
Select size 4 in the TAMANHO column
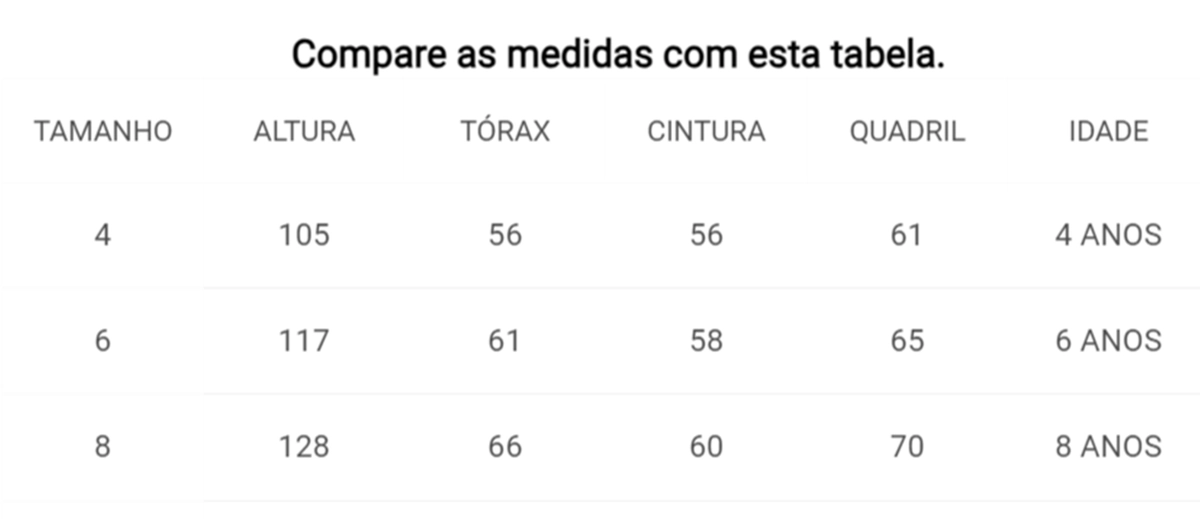[x=102, y=235]
